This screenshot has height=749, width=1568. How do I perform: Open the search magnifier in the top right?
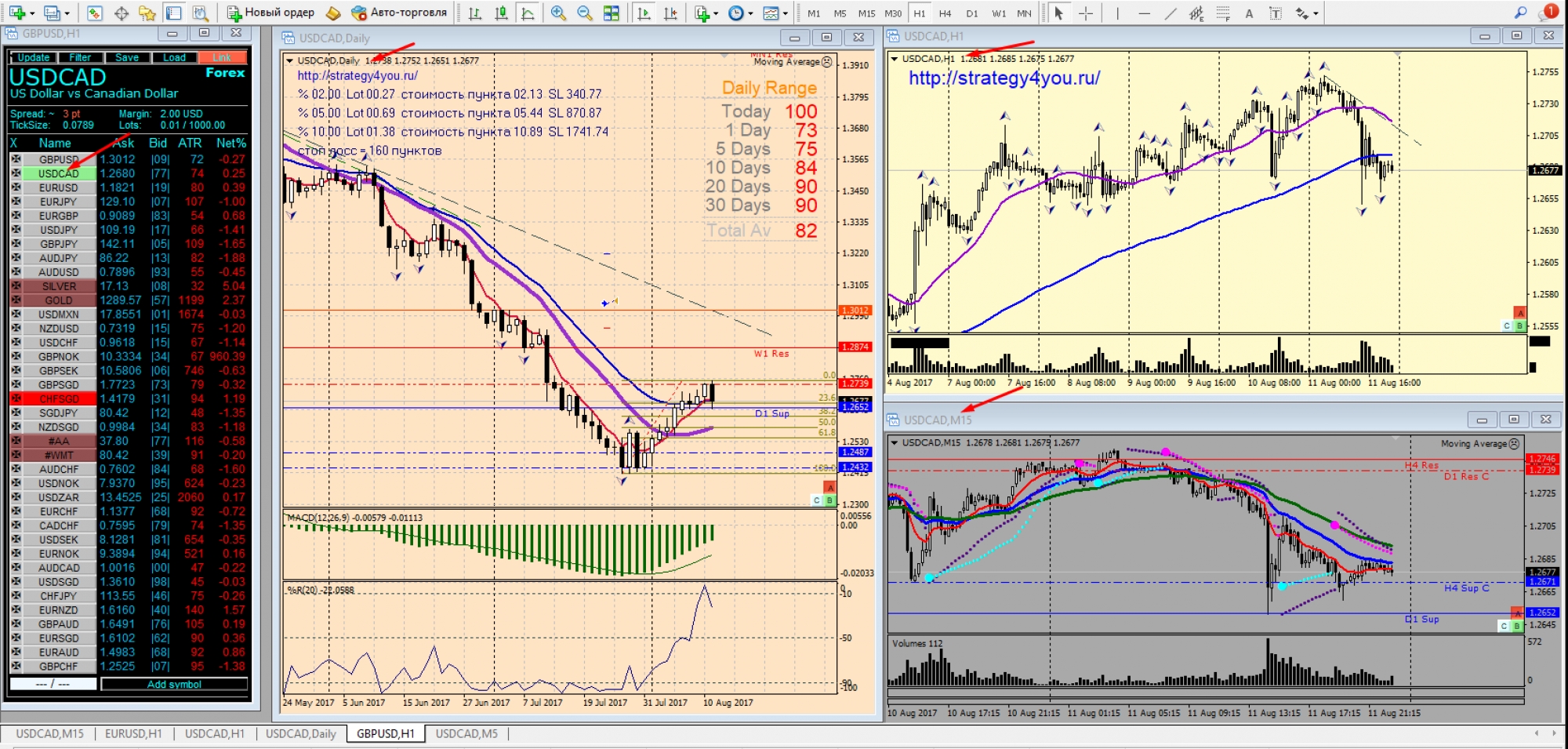(1520, 13)
